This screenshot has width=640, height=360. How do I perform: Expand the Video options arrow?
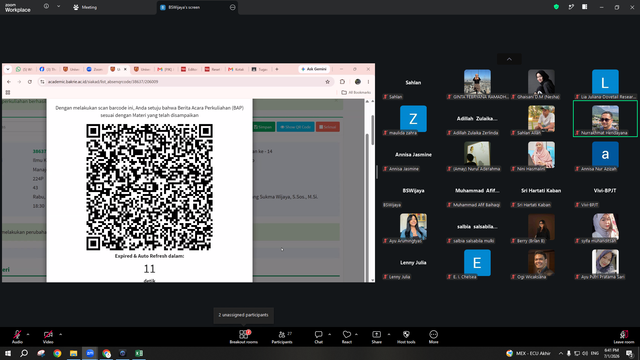(x=60, y=334)
